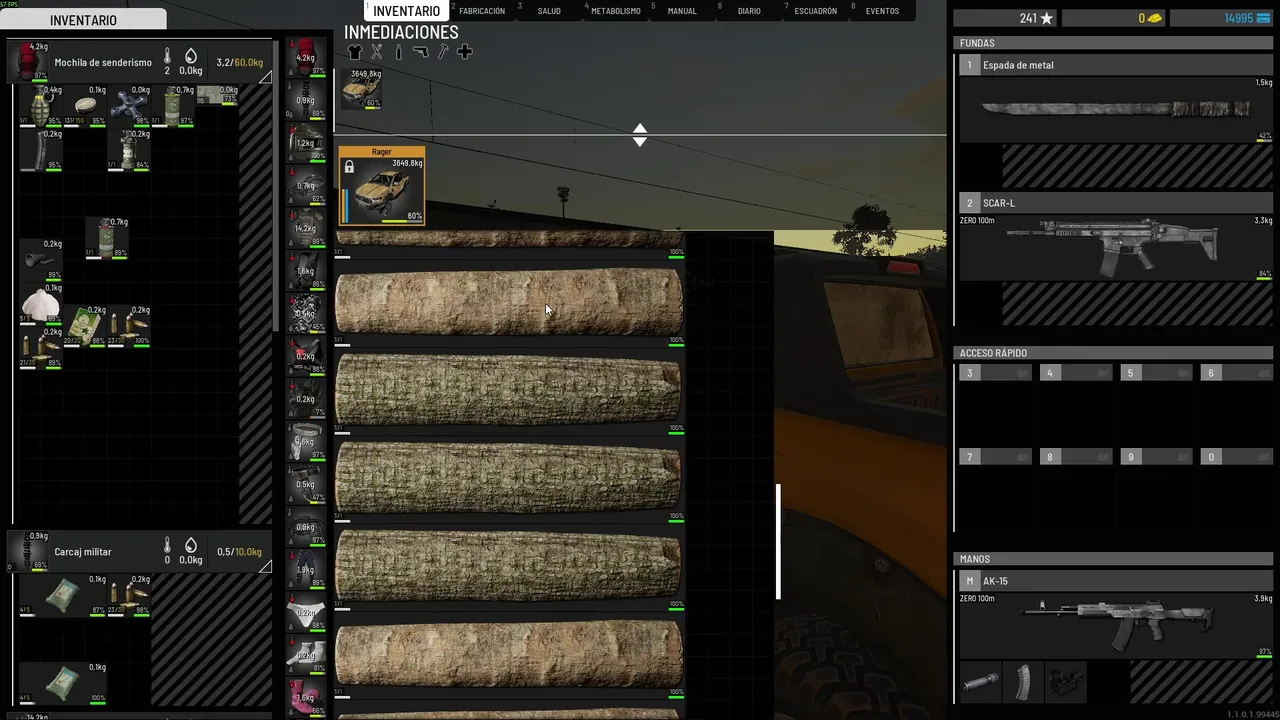The width and height of the screenshot is (1280, 720).
Task: Select equipped pants 1,9kg slot
Action: (x=306, y=571)
